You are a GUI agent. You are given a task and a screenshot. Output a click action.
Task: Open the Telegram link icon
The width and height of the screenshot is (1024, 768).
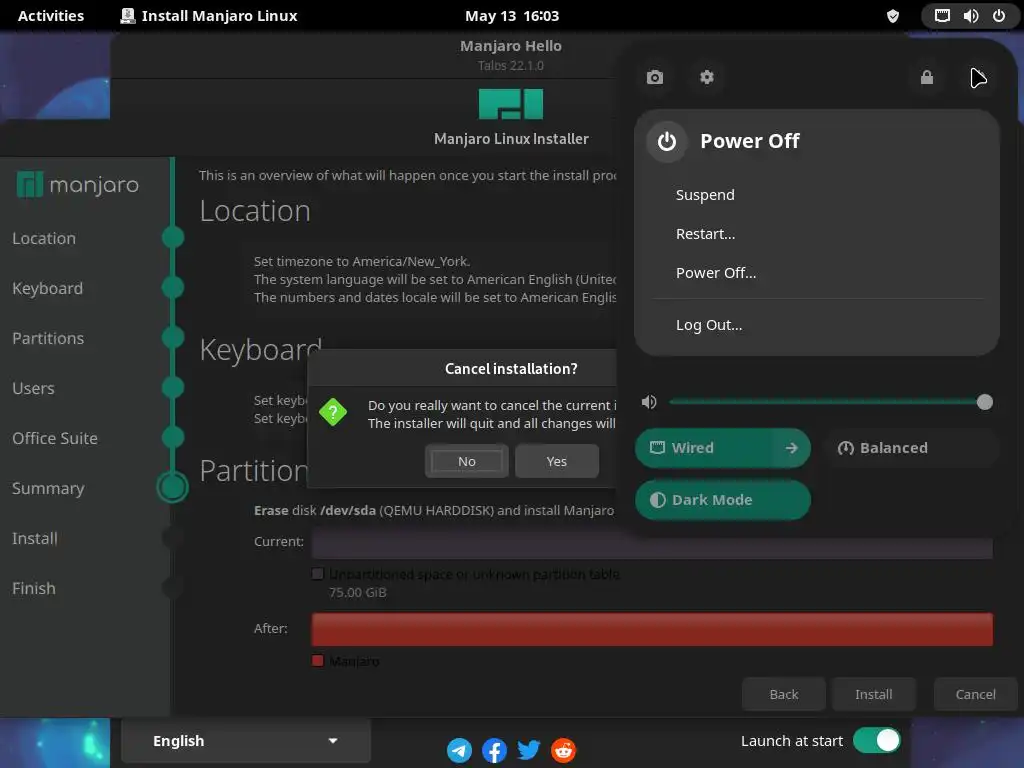[460, 750]
